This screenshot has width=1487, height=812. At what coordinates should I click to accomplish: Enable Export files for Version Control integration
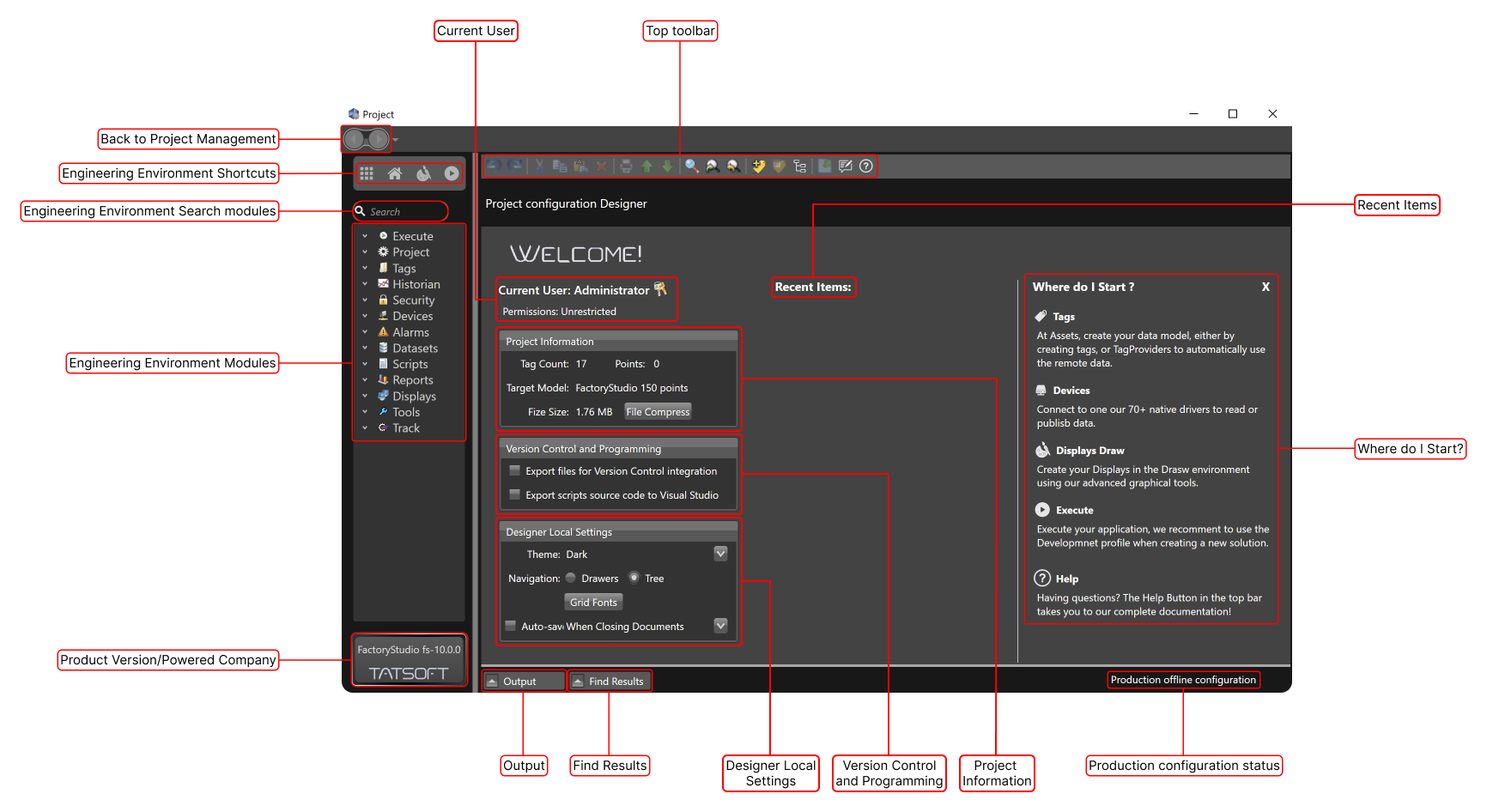pos(515,471)
